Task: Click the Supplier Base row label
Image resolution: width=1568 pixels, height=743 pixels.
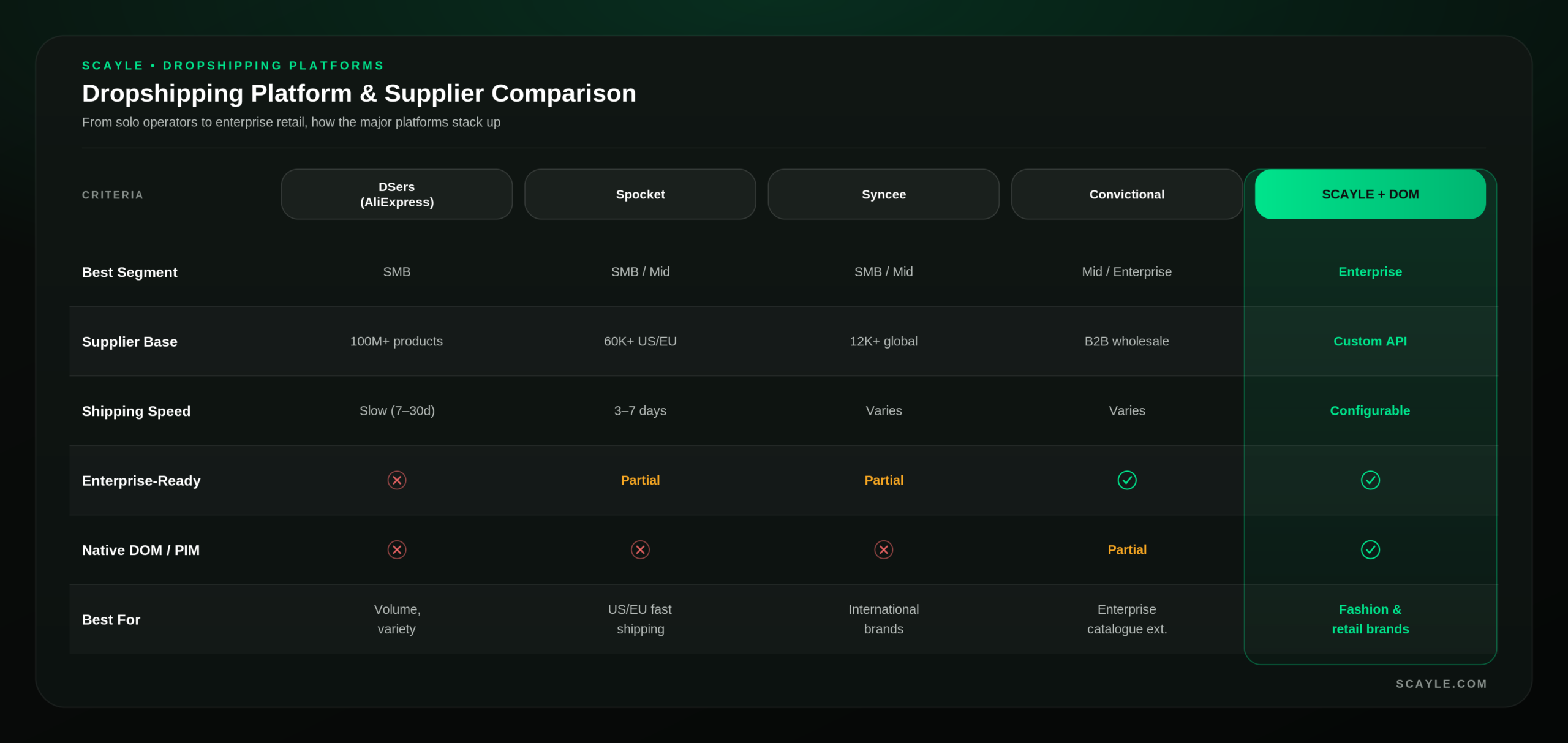Action: click(130, 342)
